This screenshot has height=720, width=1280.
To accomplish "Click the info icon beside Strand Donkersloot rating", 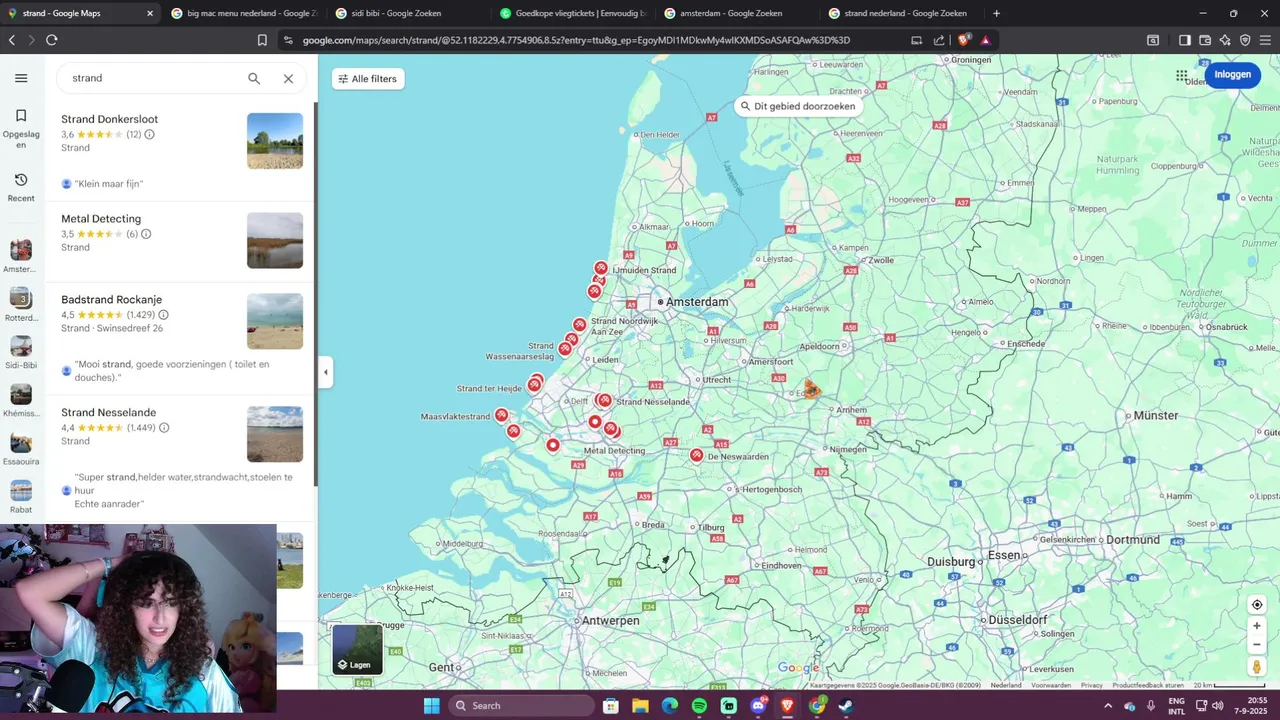I will pos(150,134).
